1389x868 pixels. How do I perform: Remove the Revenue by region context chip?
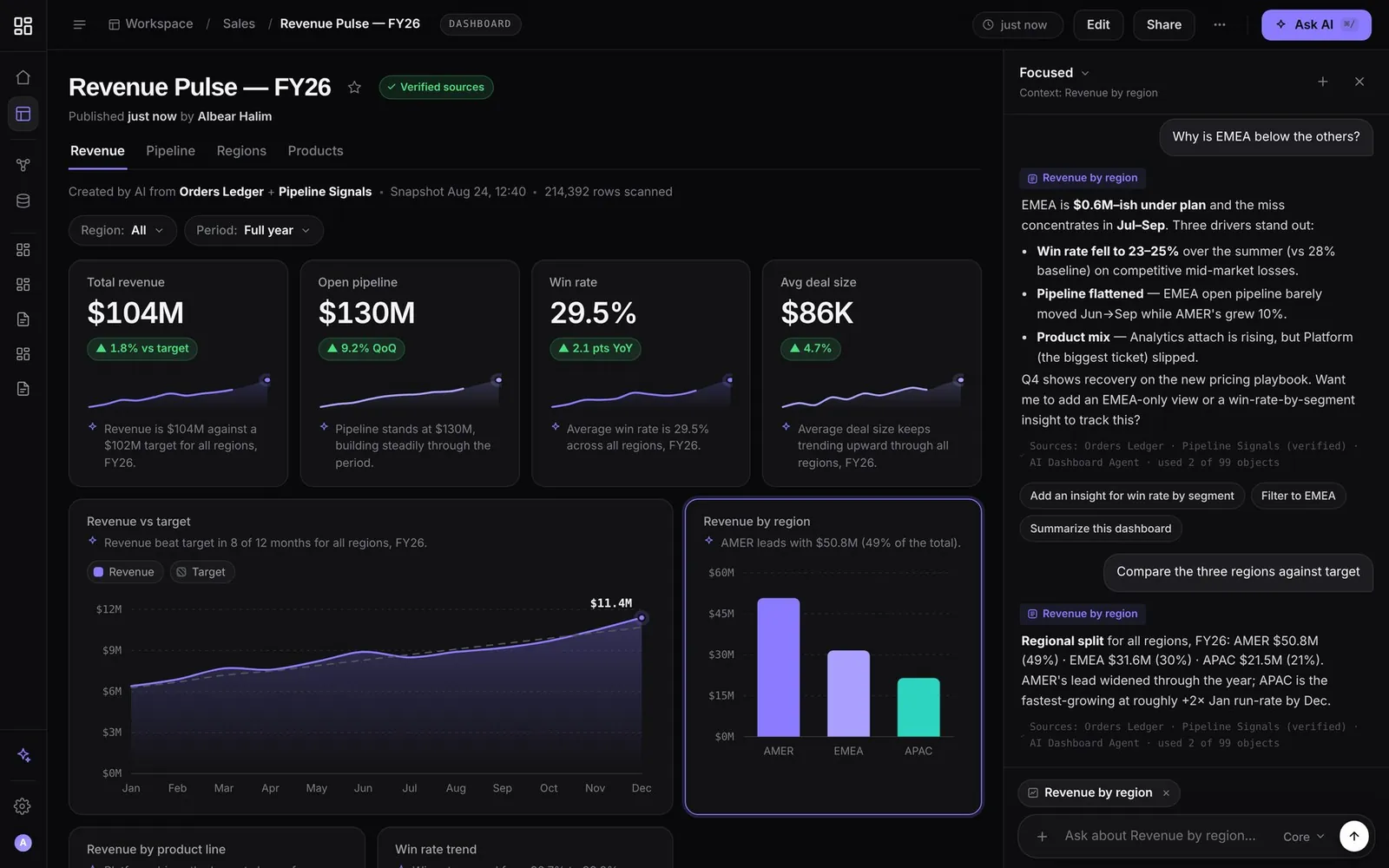point(1166,792)
